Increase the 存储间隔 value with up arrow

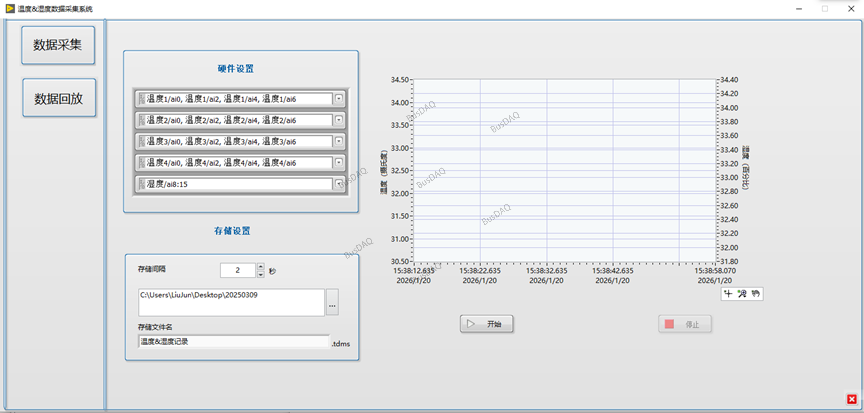tap(261, 266)
